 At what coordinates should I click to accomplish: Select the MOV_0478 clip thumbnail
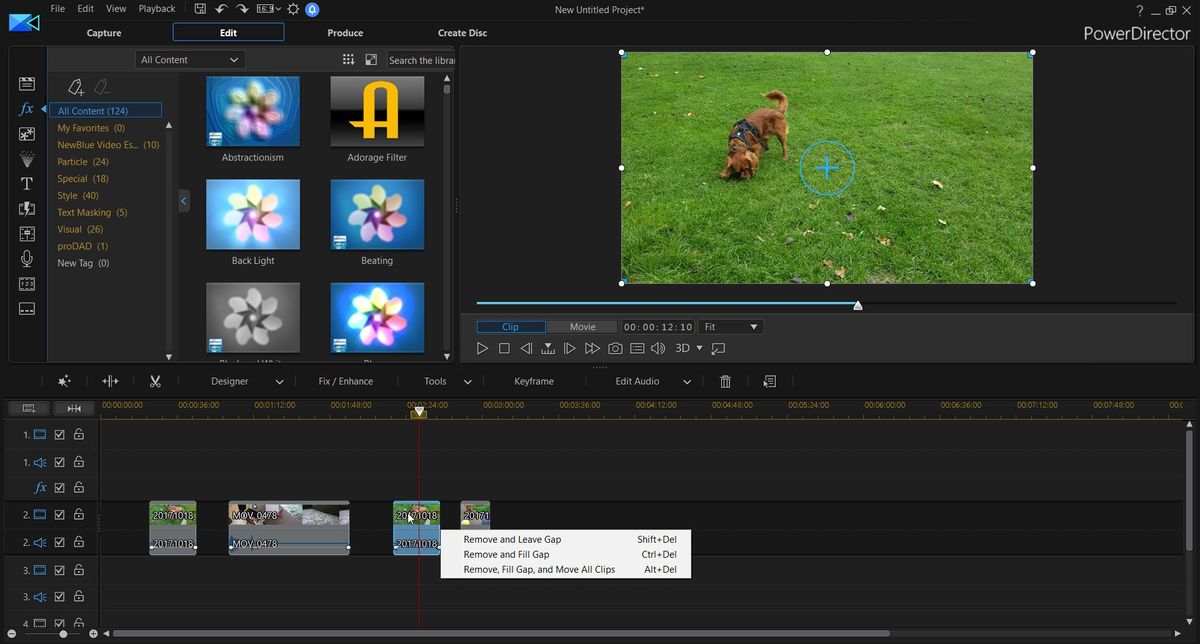pos(289,515)
